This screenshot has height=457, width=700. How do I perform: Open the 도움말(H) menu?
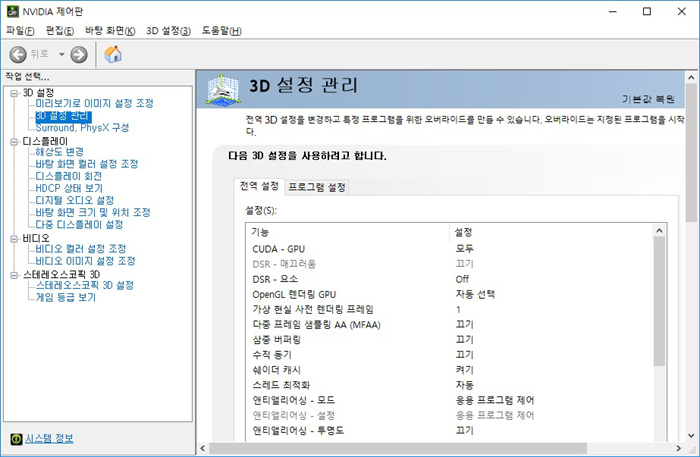point(221,31)
